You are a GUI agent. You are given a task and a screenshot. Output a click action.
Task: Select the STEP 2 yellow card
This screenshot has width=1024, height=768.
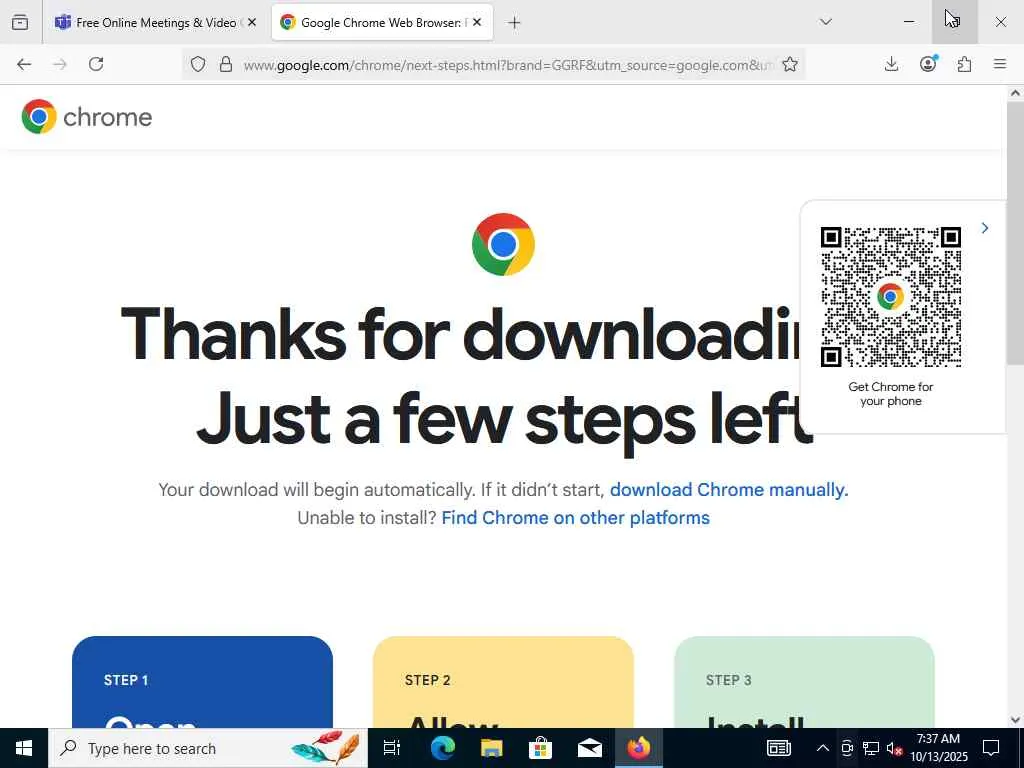point(504,682)
